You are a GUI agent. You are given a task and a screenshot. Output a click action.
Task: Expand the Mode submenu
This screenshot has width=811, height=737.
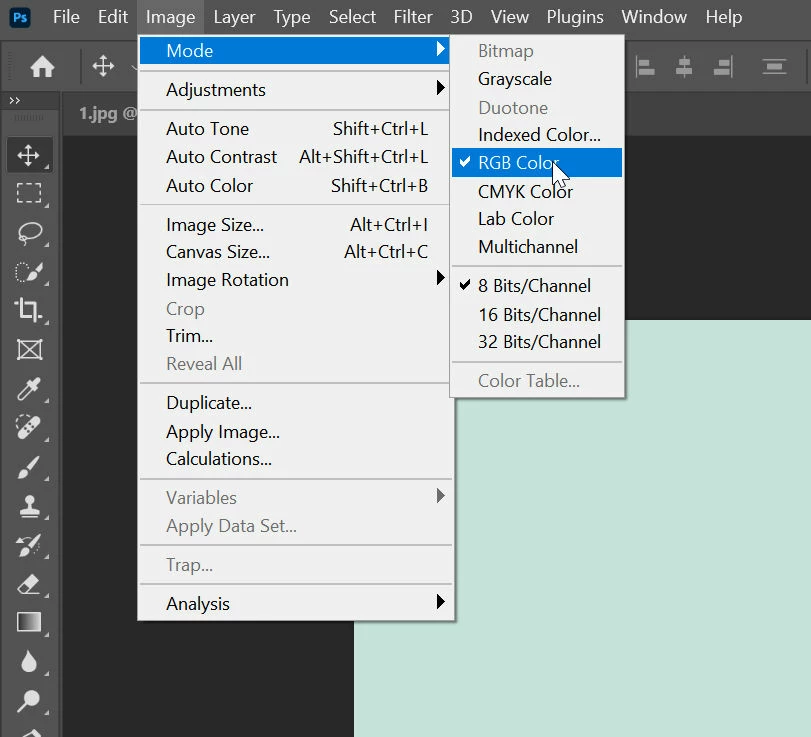[294, 50]
